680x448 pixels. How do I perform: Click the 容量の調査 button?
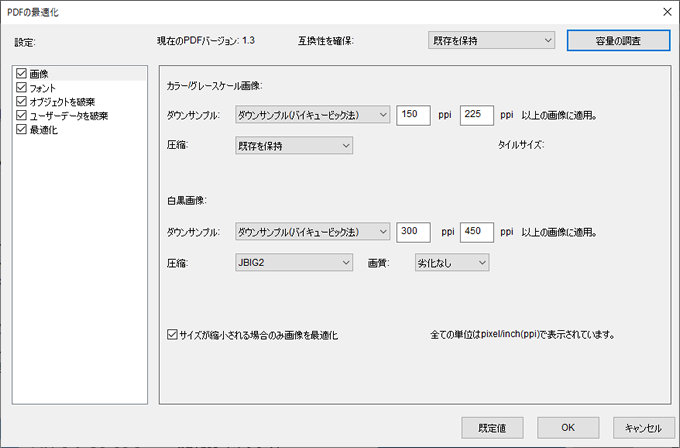617,41
